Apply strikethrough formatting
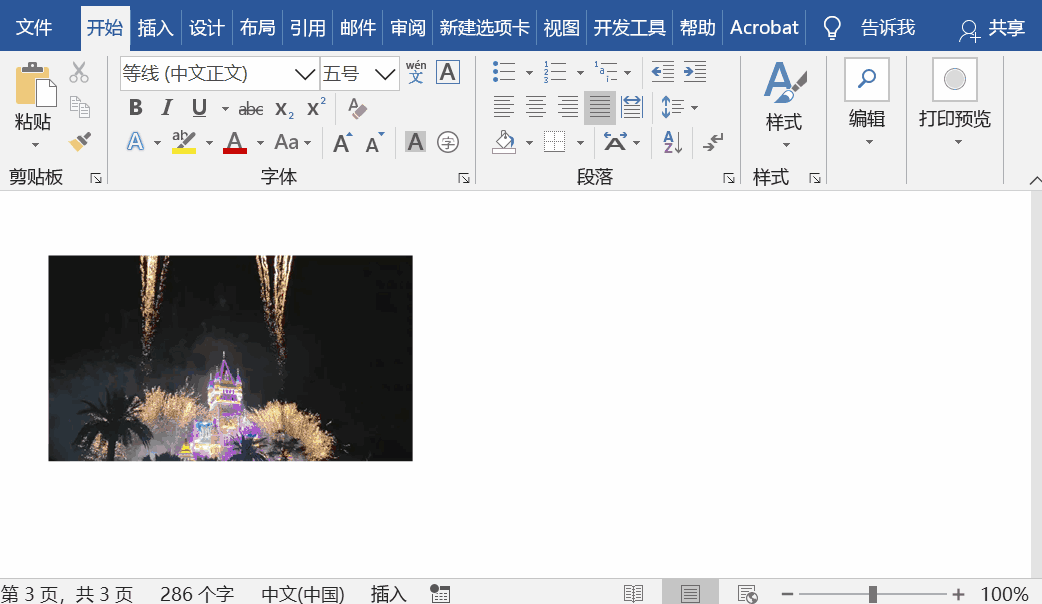The height and width of the screenshot is (604, 1042). pyautogui.click(x=251, y=108)
